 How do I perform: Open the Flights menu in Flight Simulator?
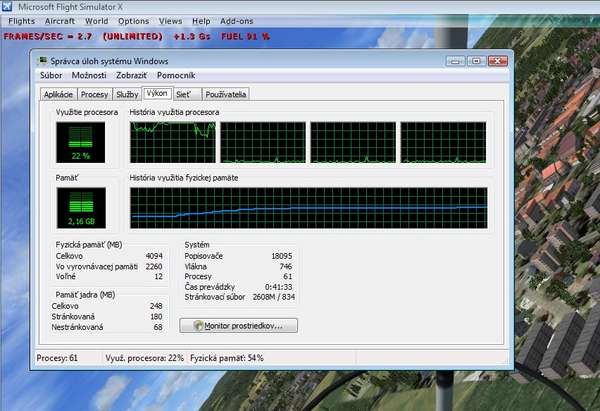click(21, 21)
